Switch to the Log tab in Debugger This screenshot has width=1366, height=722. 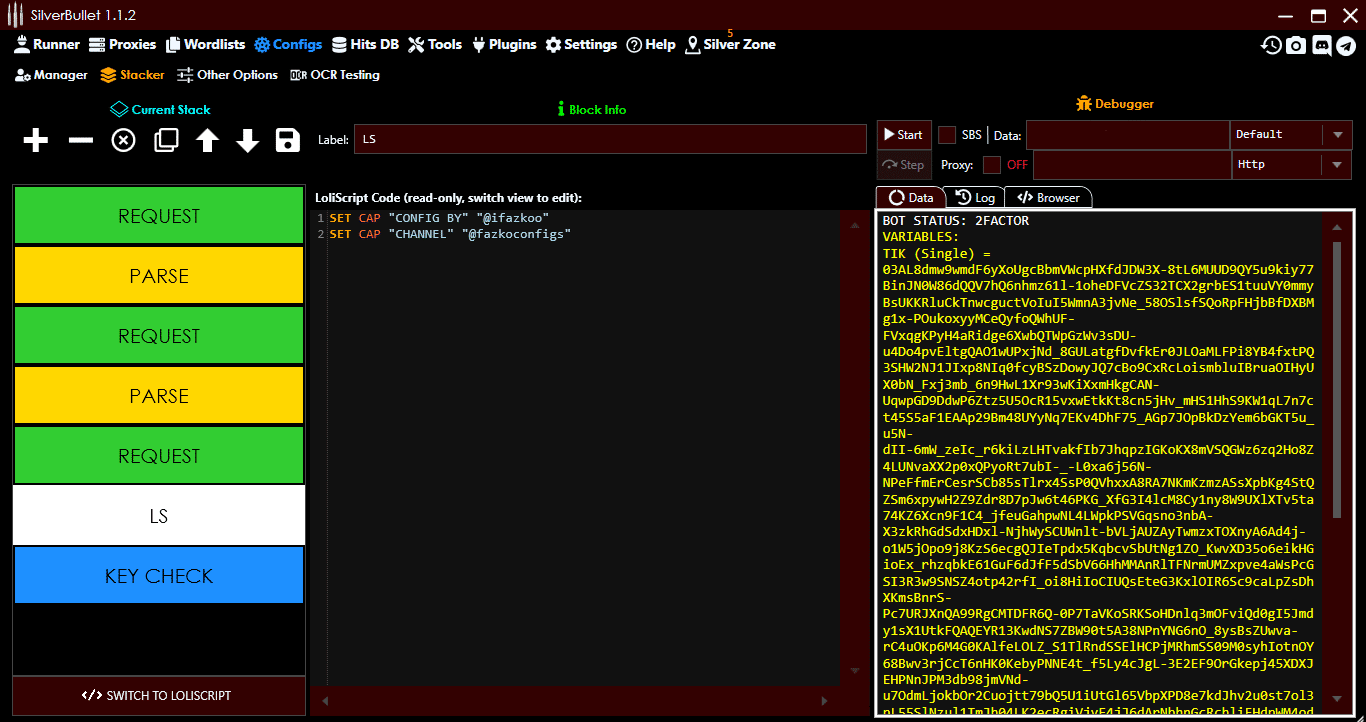click(x=975, y=197)
